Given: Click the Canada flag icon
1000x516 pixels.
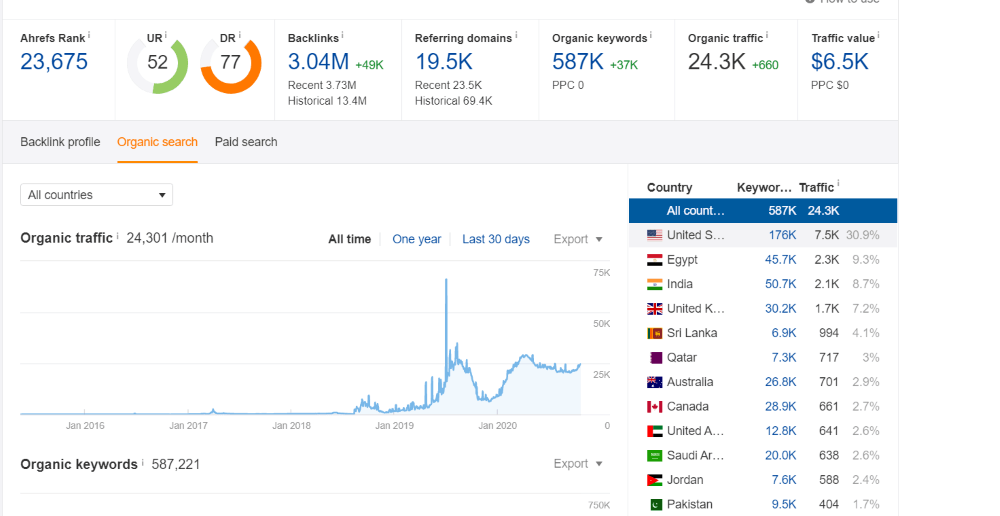Looking at the screenshot, I should 655,407.
